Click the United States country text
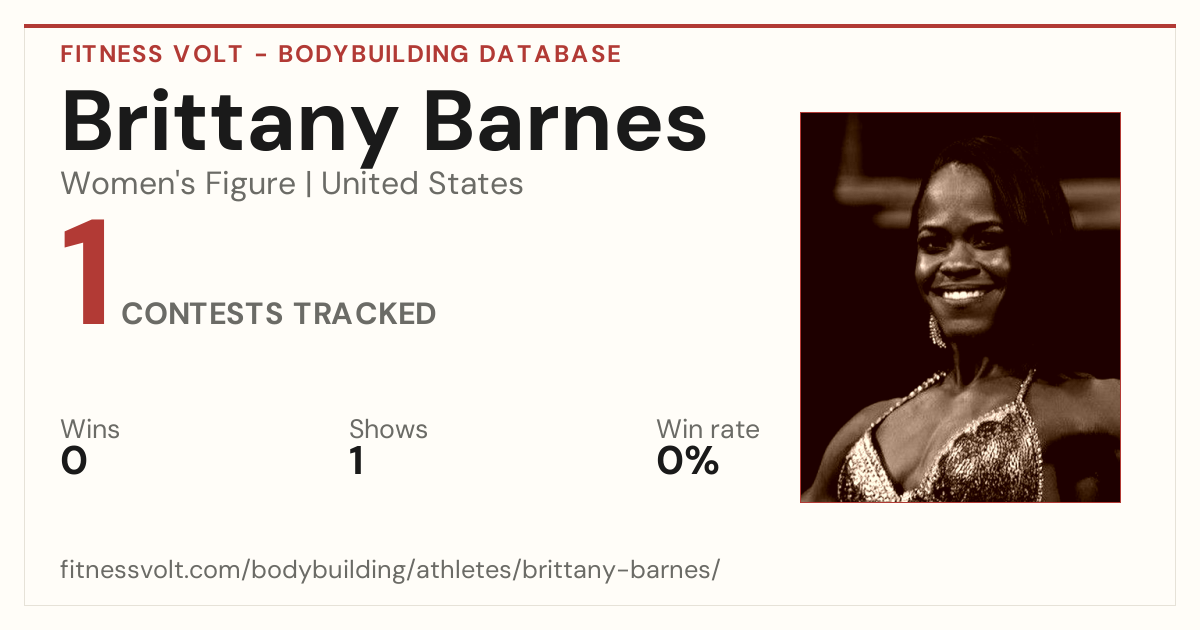The image size is (1200, 630). (422, 184)
